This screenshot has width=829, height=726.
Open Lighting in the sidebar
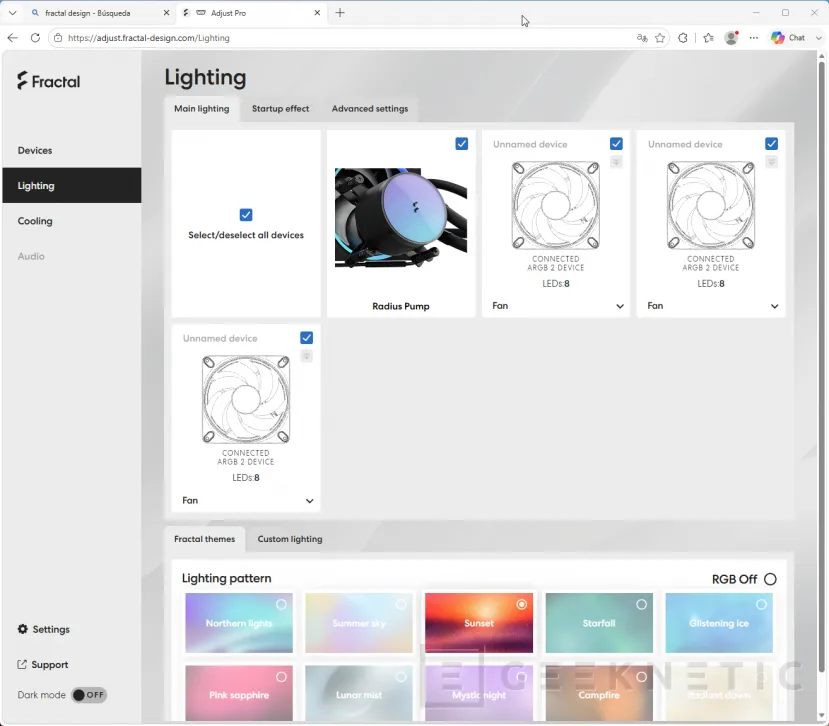pyautogui.click(x=71, y=186)
